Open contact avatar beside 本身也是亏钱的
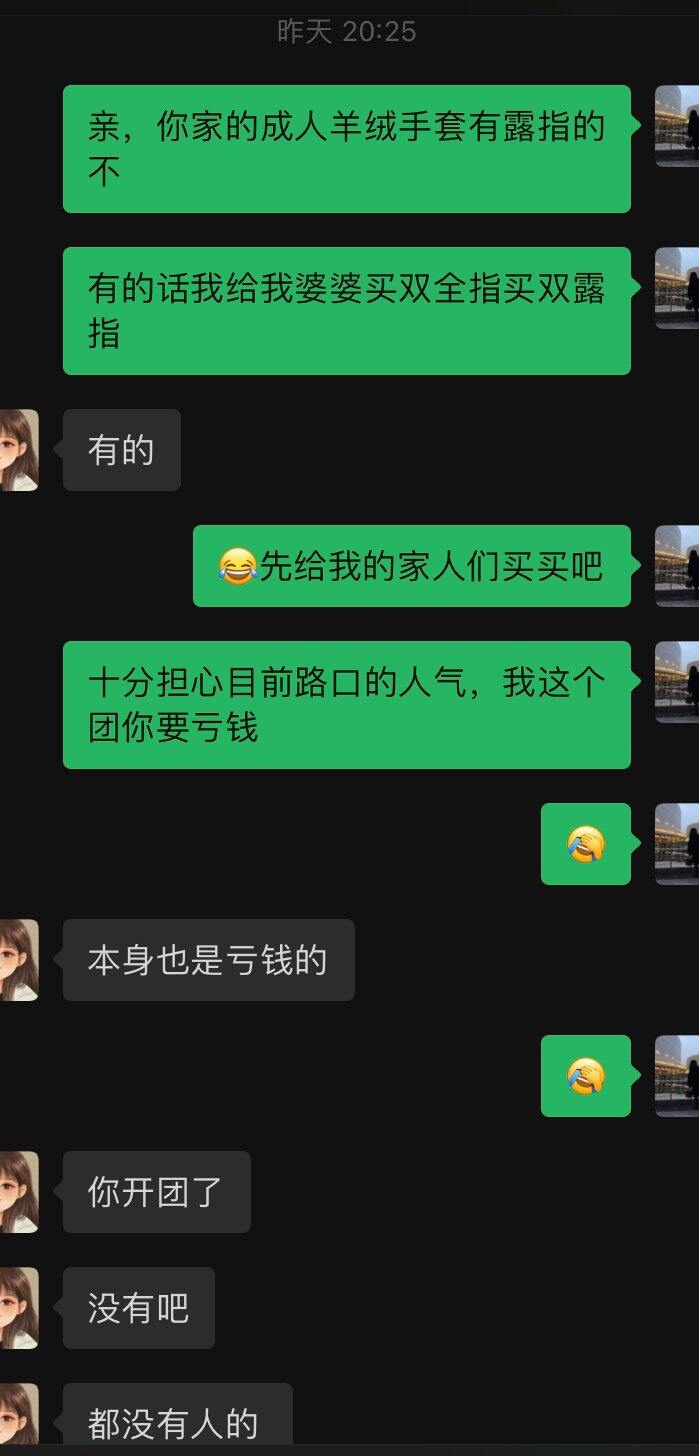The width and height of the screenshot is (699, 1456). coord(19,960)
